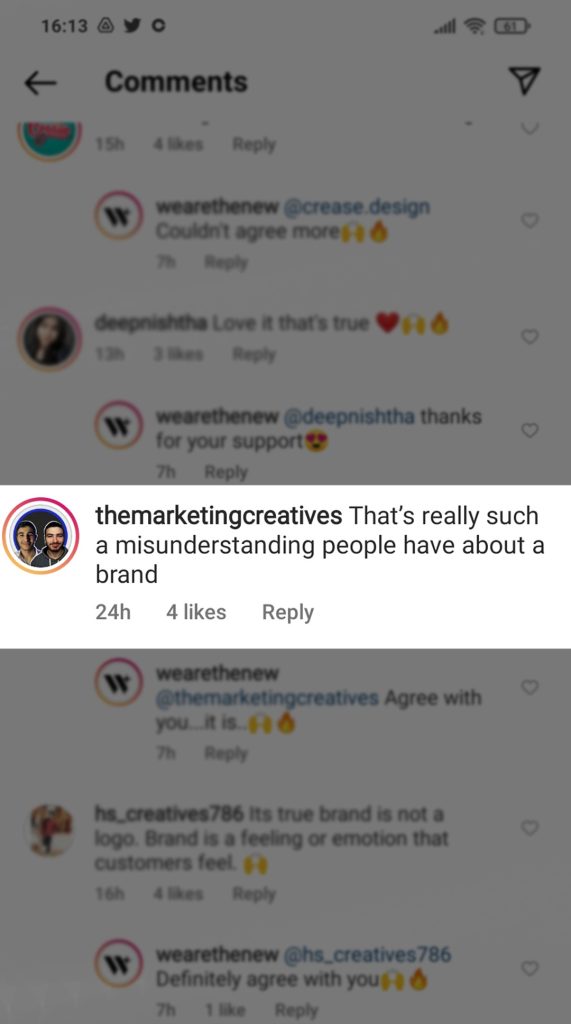Open the @crease.design mention

coord(357,207)
